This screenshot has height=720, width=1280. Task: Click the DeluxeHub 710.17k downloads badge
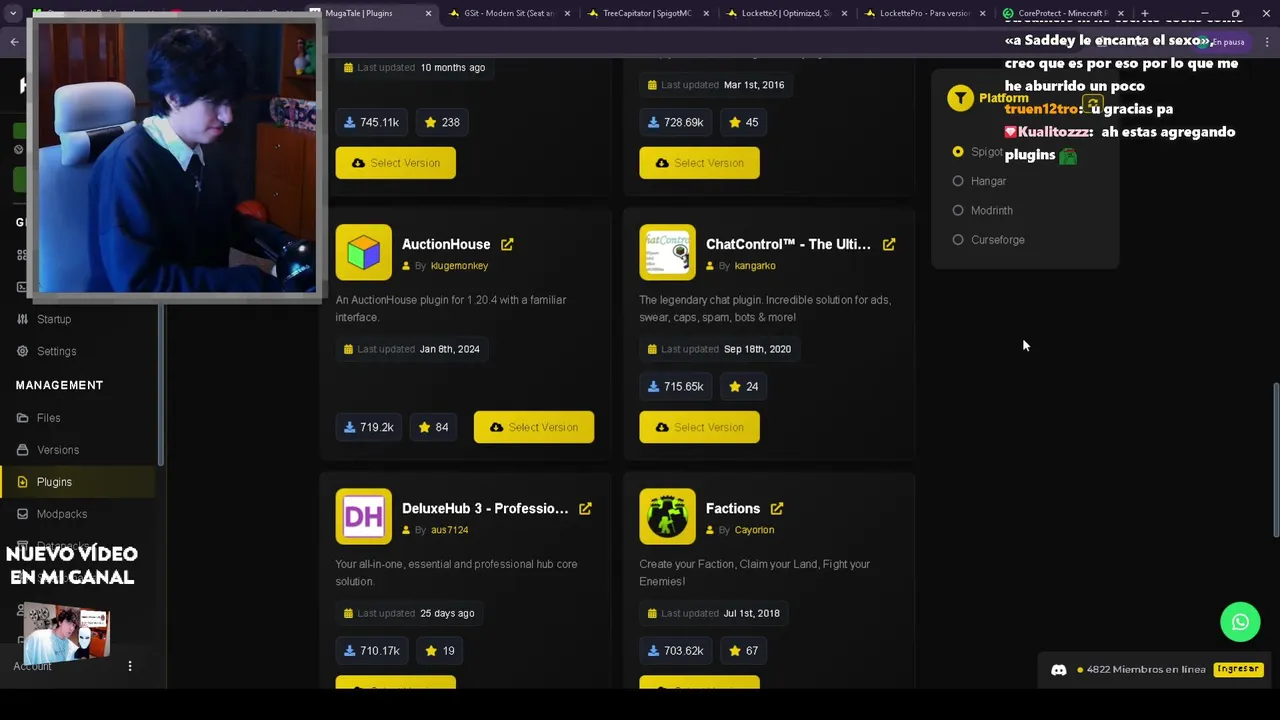(x=371, y=650)
